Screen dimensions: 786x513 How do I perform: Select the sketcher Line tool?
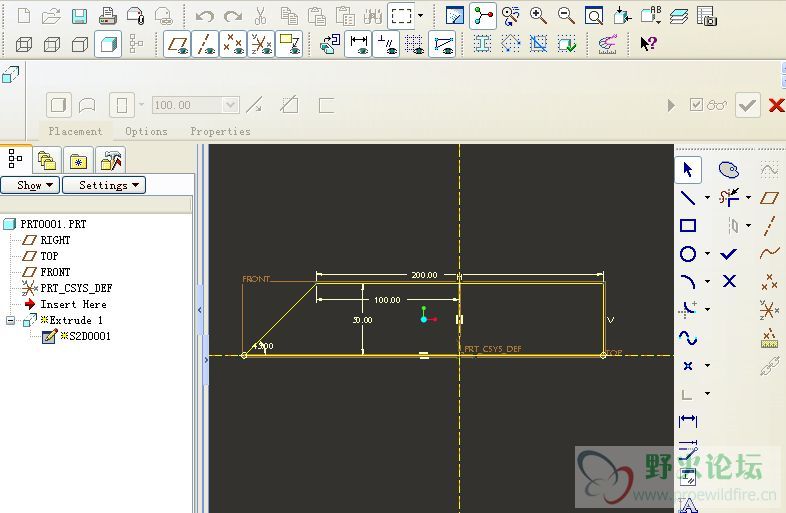click(688, 198)
